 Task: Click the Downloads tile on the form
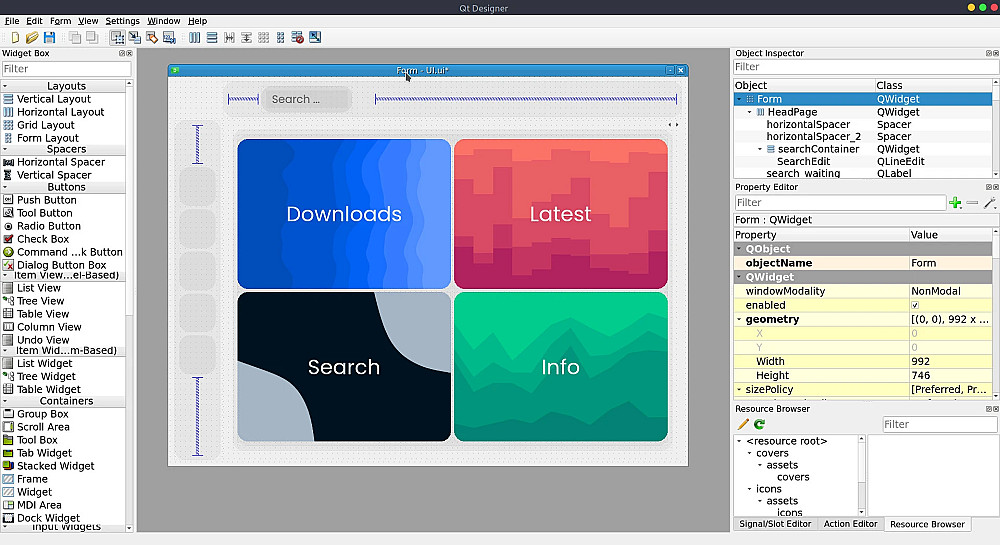click(344, 214)
